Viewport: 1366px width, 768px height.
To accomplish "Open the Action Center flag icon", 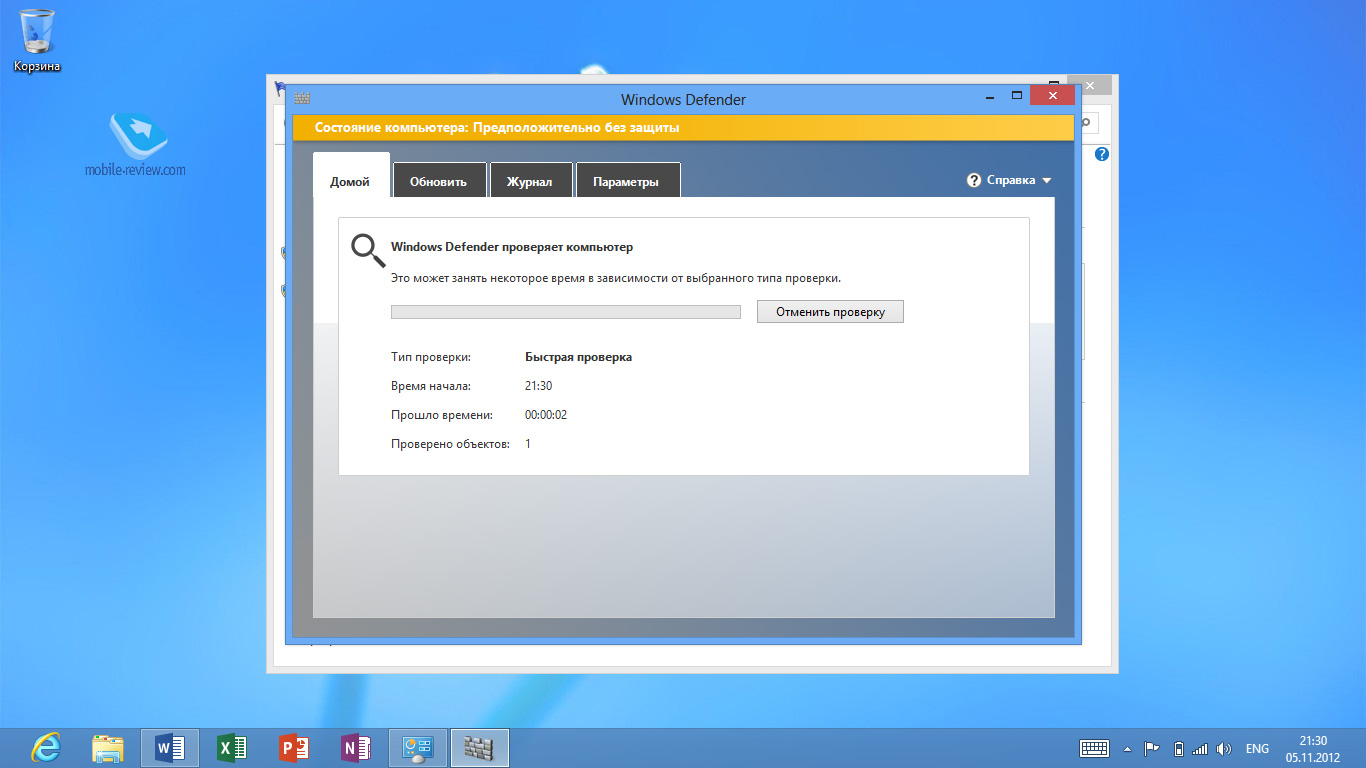I will click(1152, 748).
